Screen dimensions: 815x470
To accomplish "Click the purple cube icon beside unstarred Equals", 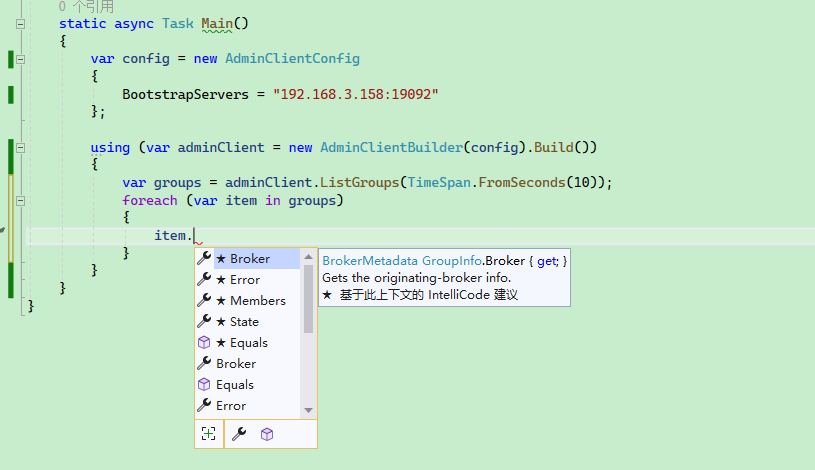I will click(x=204, y=385).
